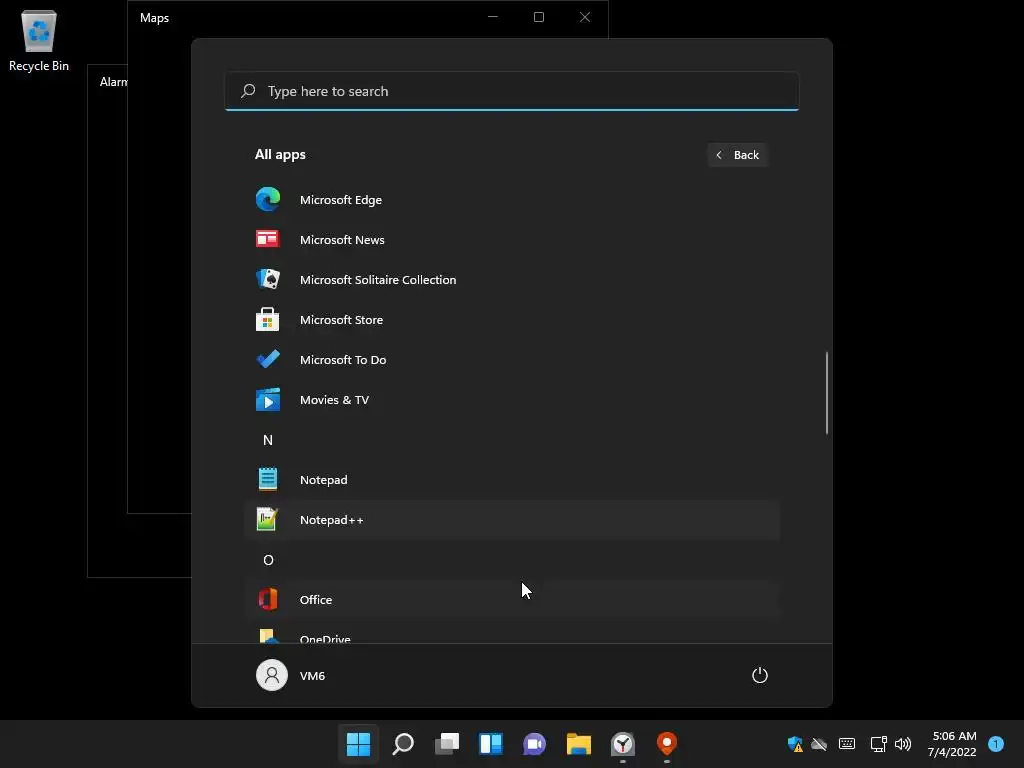The width and height of the screenshot is (1024, 768).
Task: Open Windows Security tray icon
Action: (795, 744)
